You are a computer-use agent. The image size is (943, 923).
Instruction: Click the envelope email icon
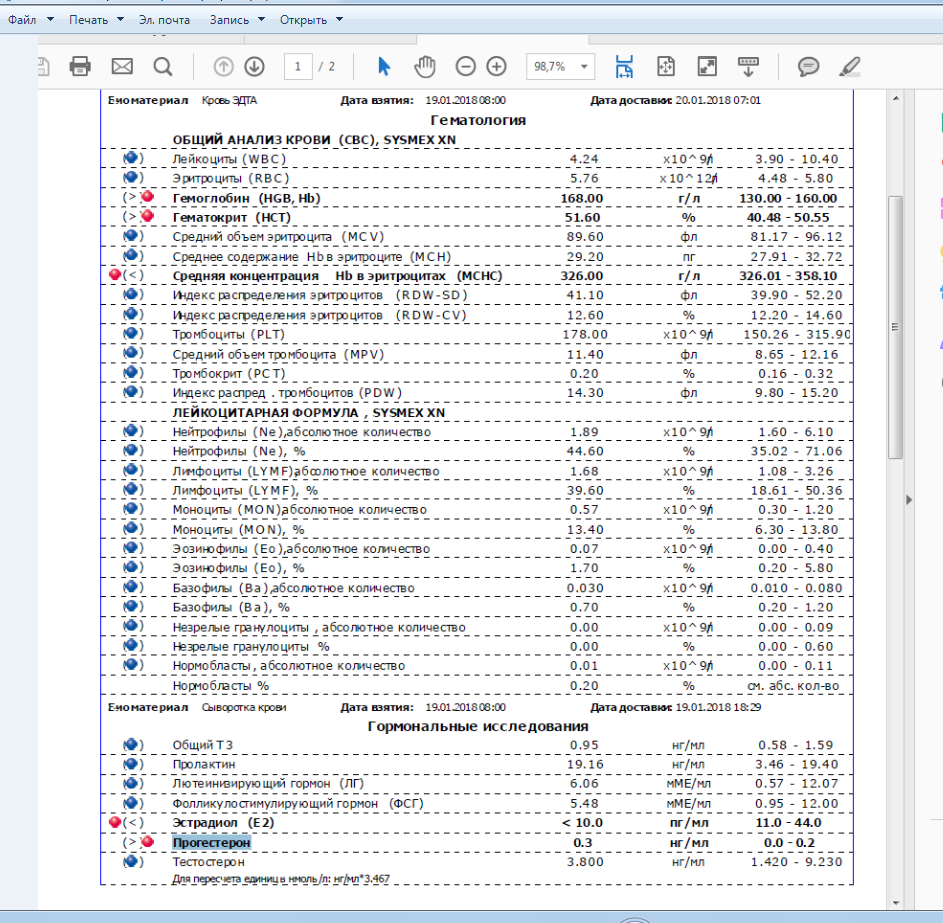click(x=122, y=66)
